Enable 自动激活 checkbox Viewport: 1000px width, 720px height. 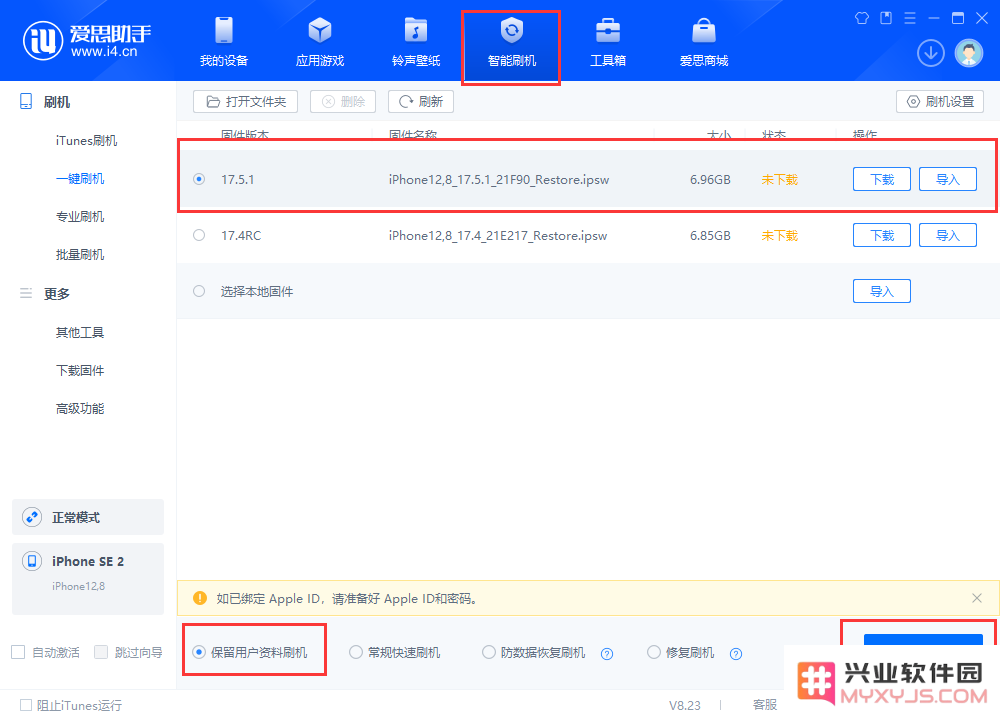click(18, 652)
